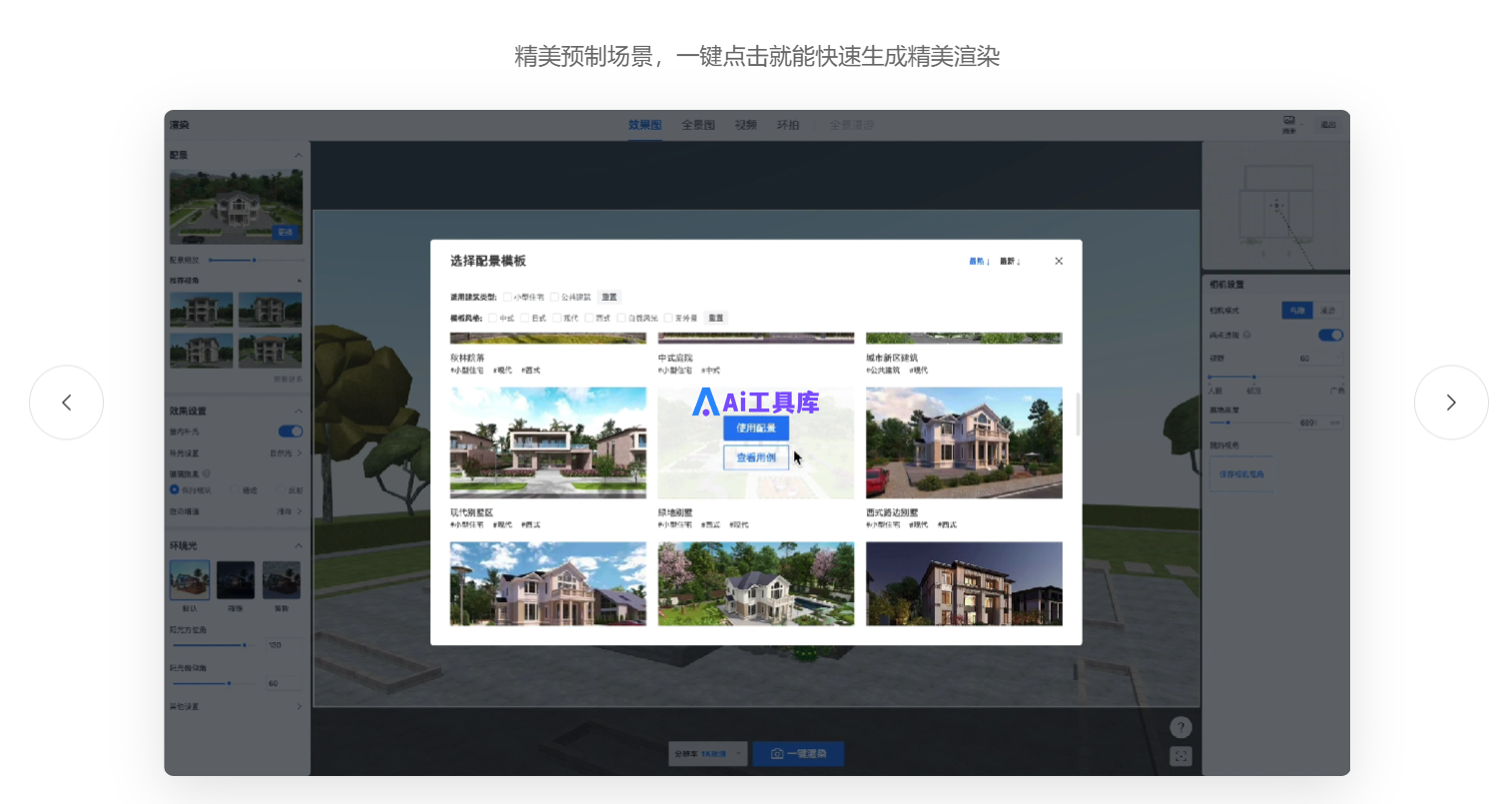Click the 离地高度 value input field
Screen dimensions: 1512x804
pos(1320,422)
